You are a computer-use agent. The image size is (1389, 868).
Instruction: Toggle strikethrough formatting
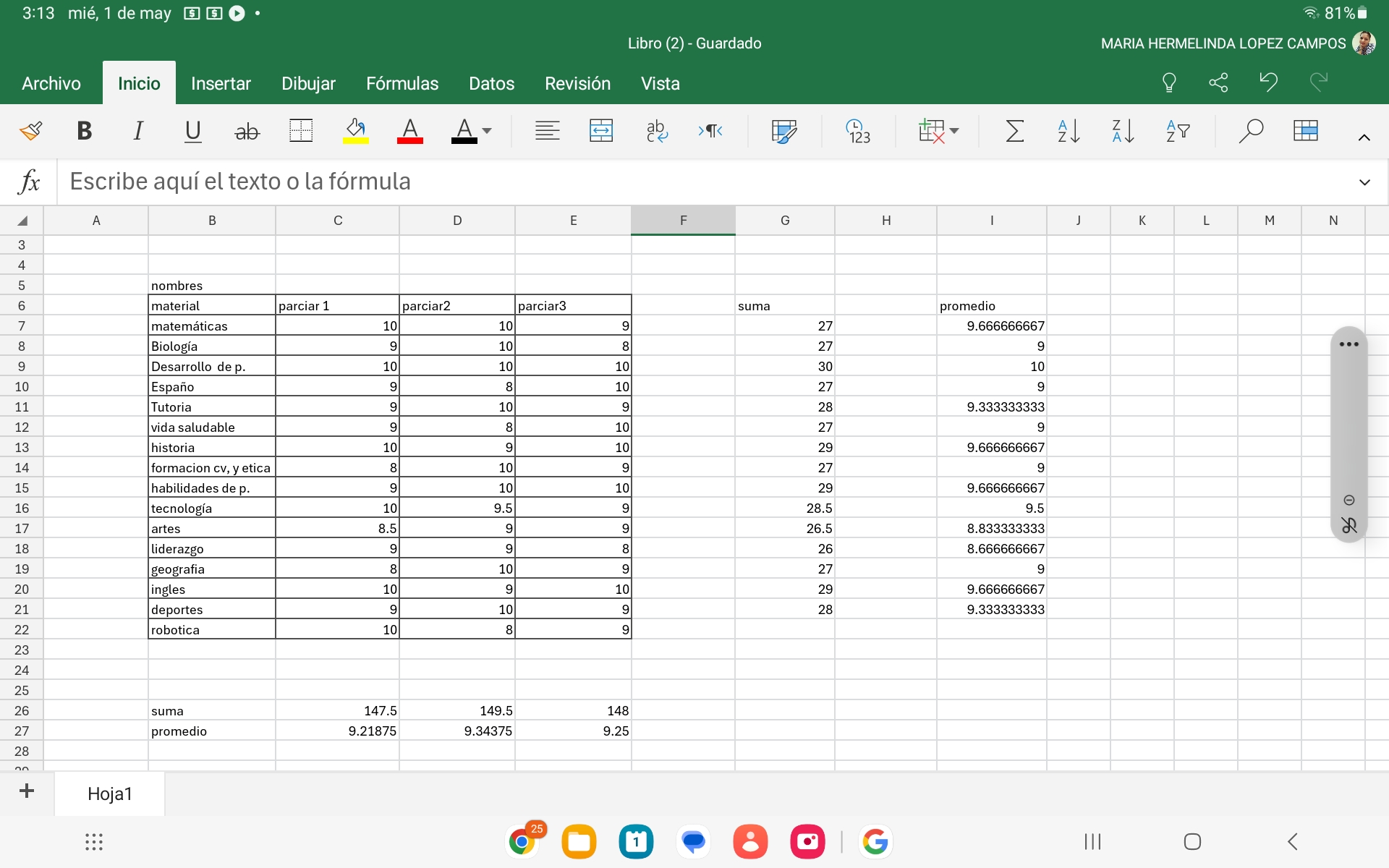247,131
